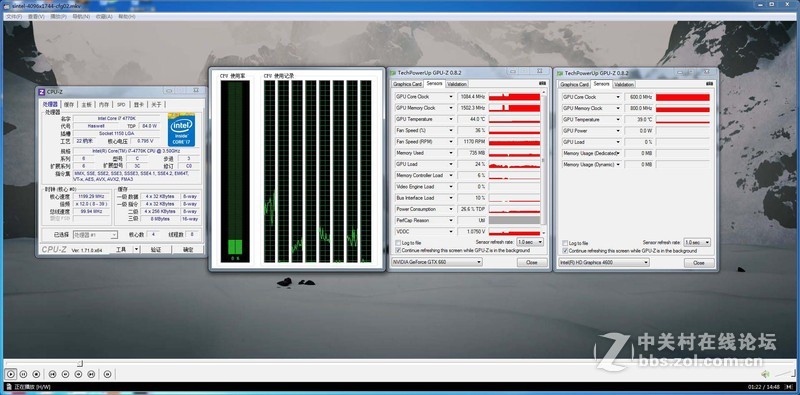Switch to 内存 tab in CPU-Z
The image size is (800, 395).
pyautogui.click(x=104, y=104)
